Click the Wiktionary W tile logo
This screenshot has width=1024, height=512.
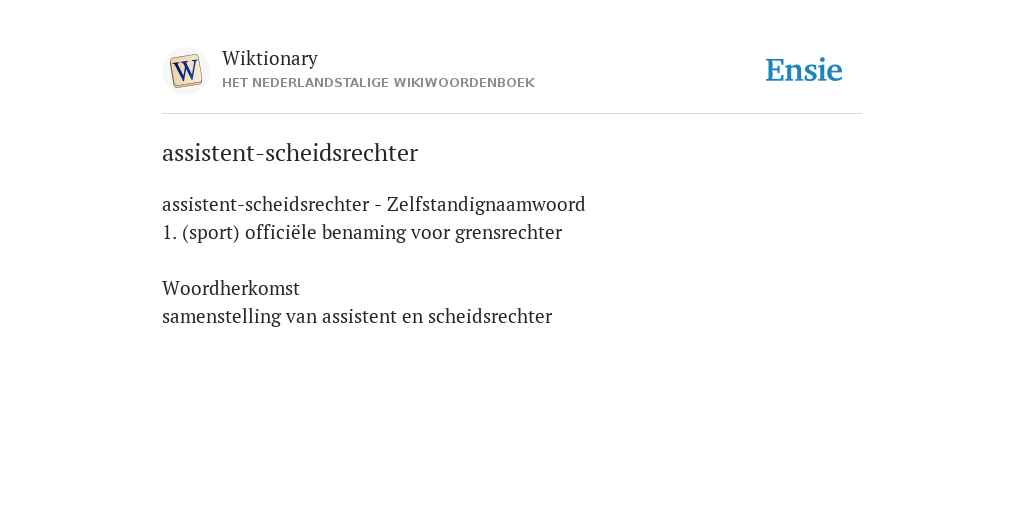pos(186,71)
